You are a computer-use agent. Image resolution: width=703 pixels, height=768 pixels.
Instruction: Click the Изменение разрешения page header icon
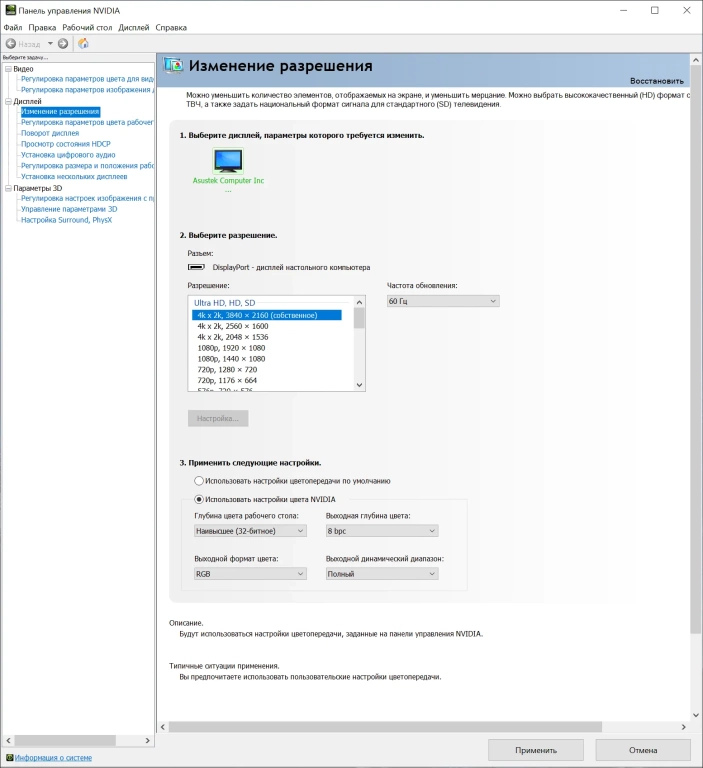(174, 66)
